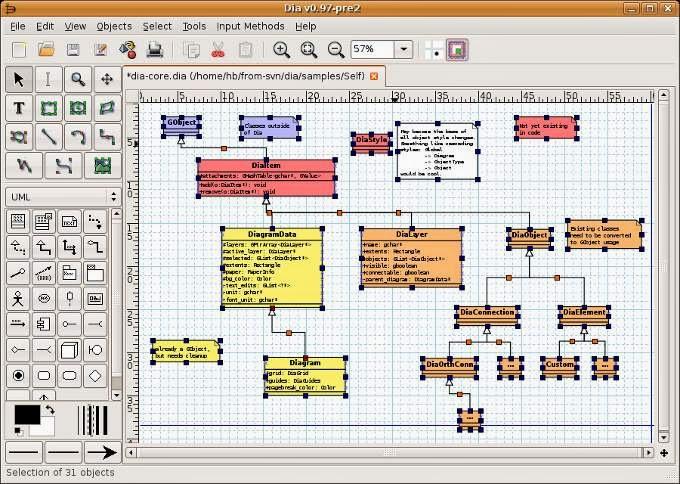Click the zoom-to-fit magnifier icon
Image resolution: width=680 pixels, height=484 pixels.
[x=309, y=49]
